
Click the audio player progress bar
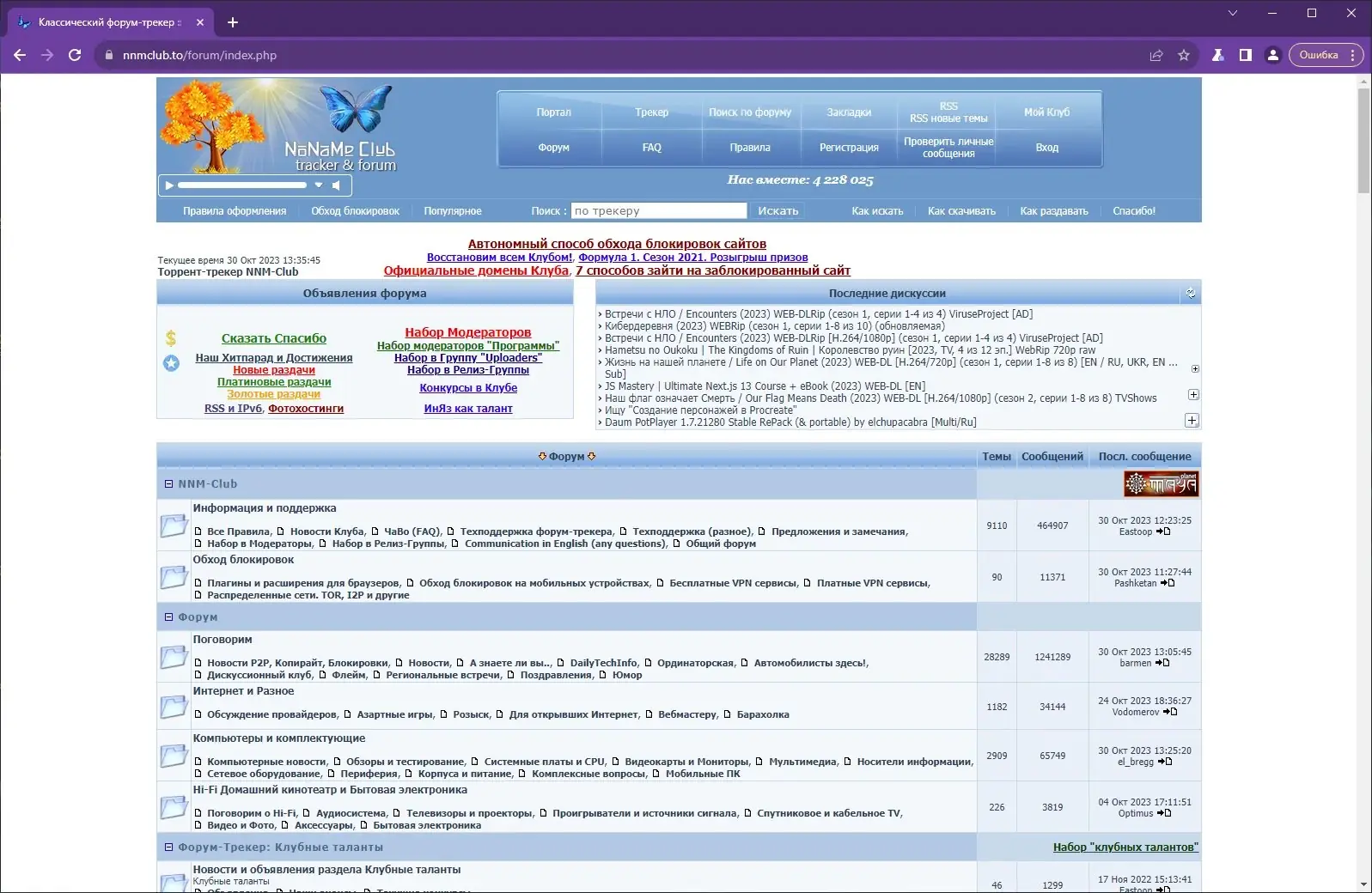242,185
